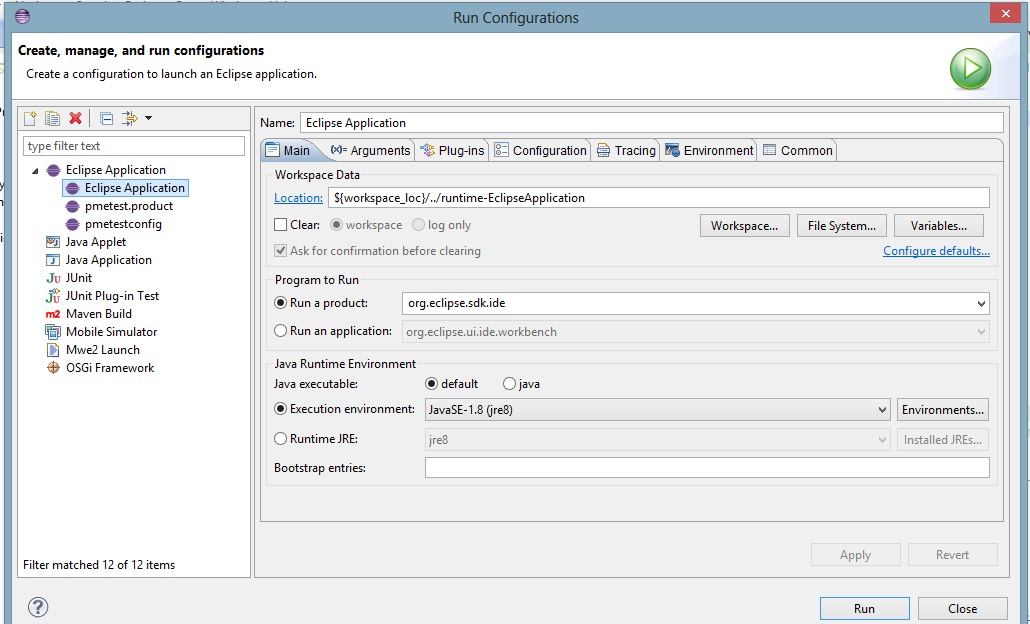Click the Location link
Viewport: 1030px width, 624px height.
point(298,198)
